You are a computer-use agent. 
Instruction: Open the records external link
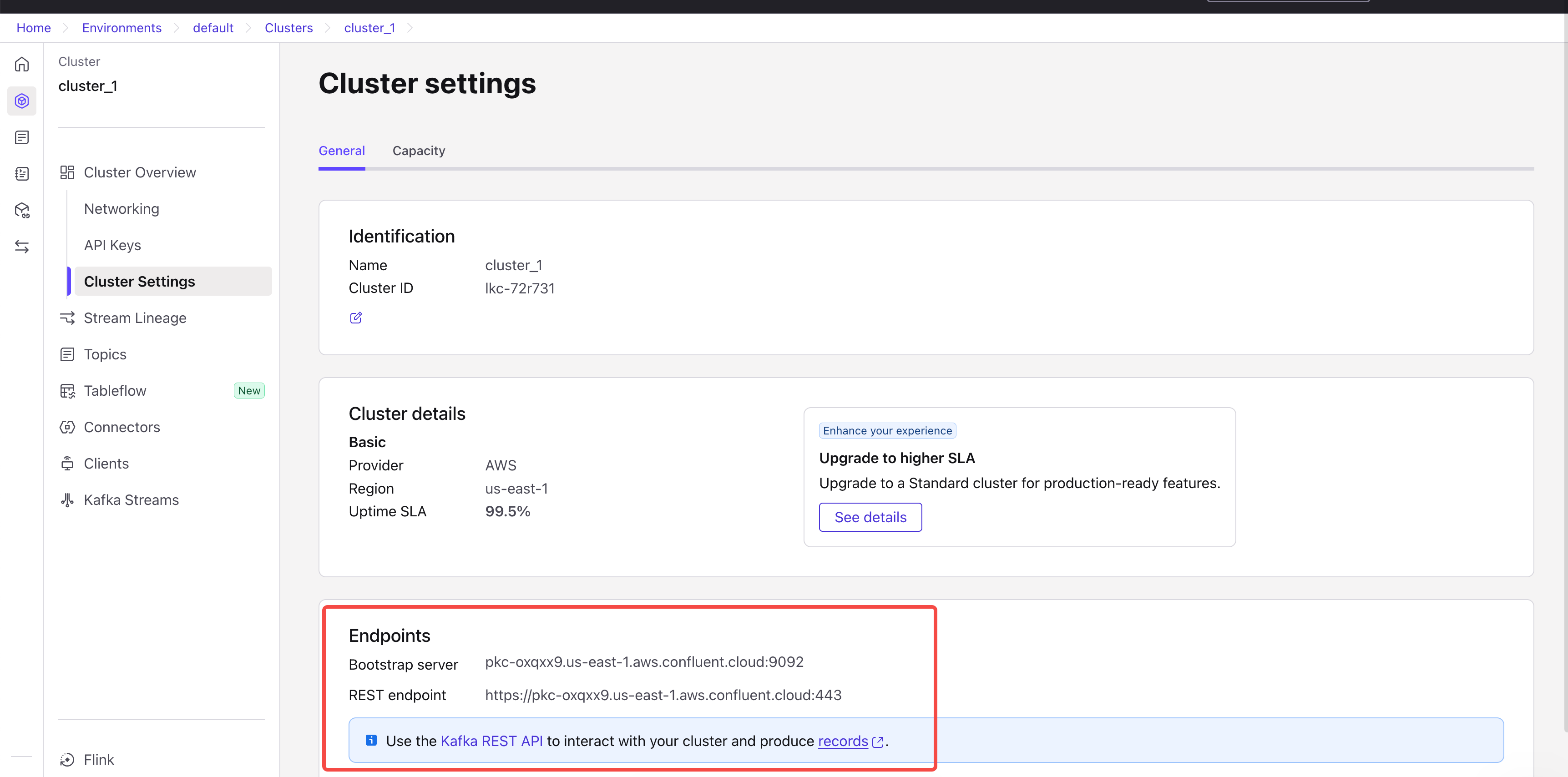click(x=843, y=741)
